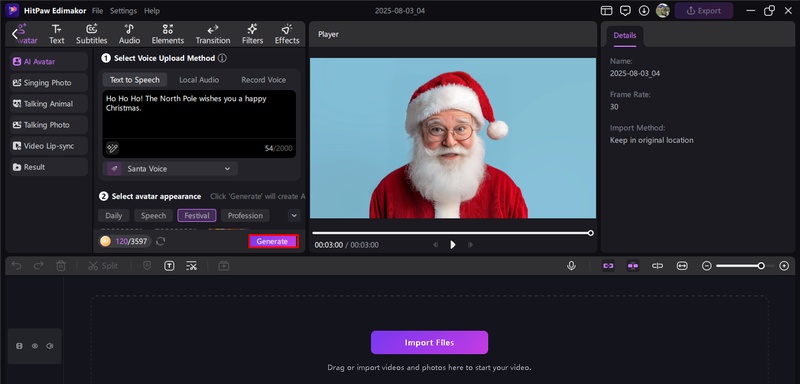The height and width of the screenshot is (384, 800).
Task: Click the trash delete icon
Action: 61,266
